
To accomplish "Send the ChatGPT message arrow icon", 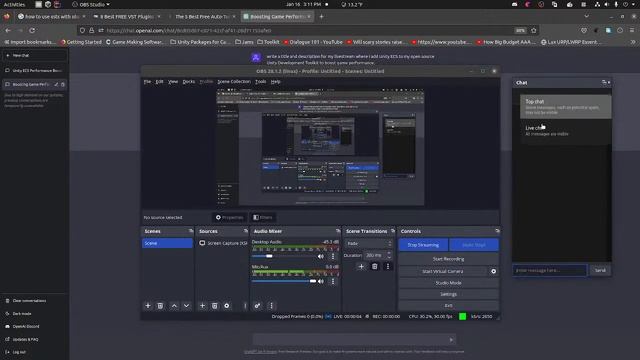I will (451, 340).
